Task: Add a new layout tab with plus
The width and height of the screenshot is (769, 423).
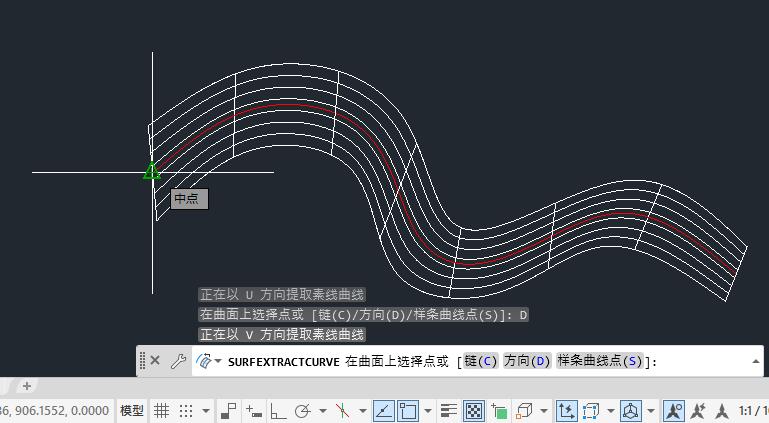Action: [x=26, y=386]
